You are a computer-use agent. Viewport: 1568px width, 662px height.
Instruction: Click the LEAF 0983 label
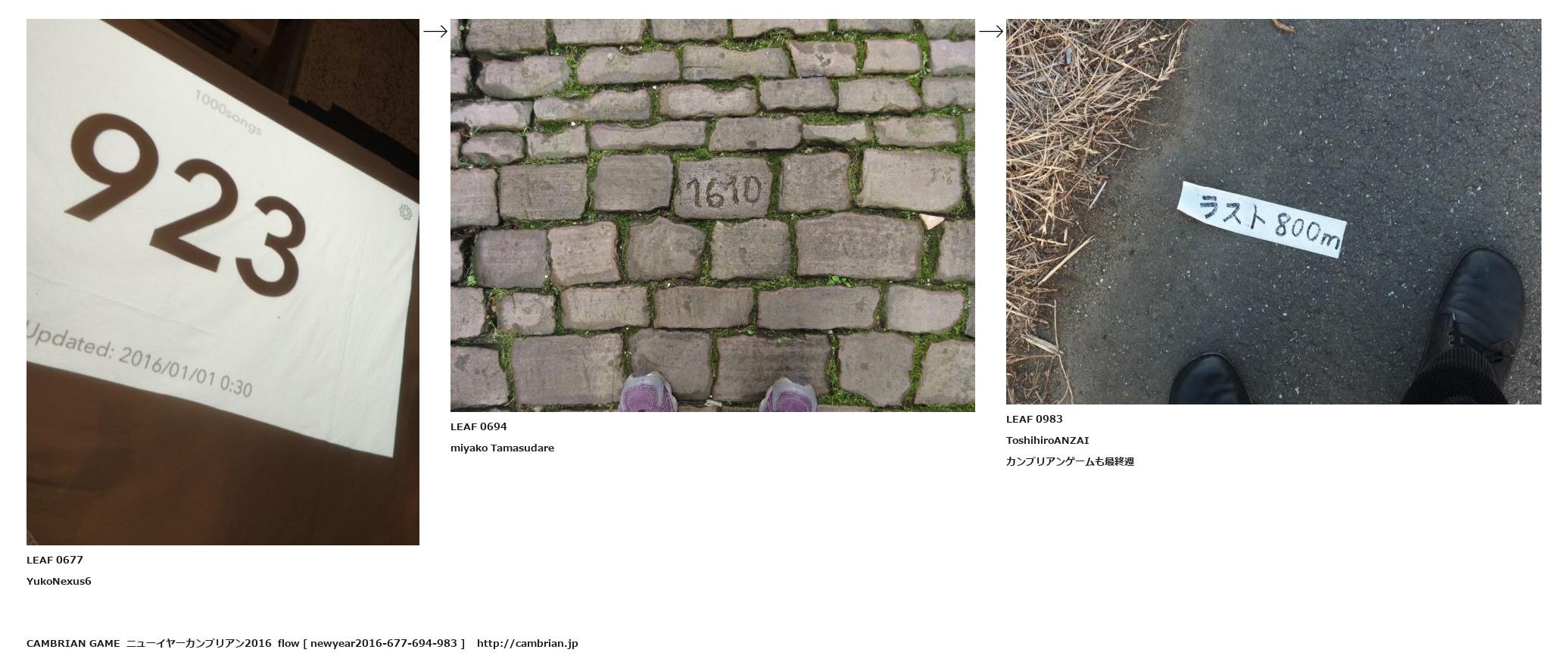1034,419
